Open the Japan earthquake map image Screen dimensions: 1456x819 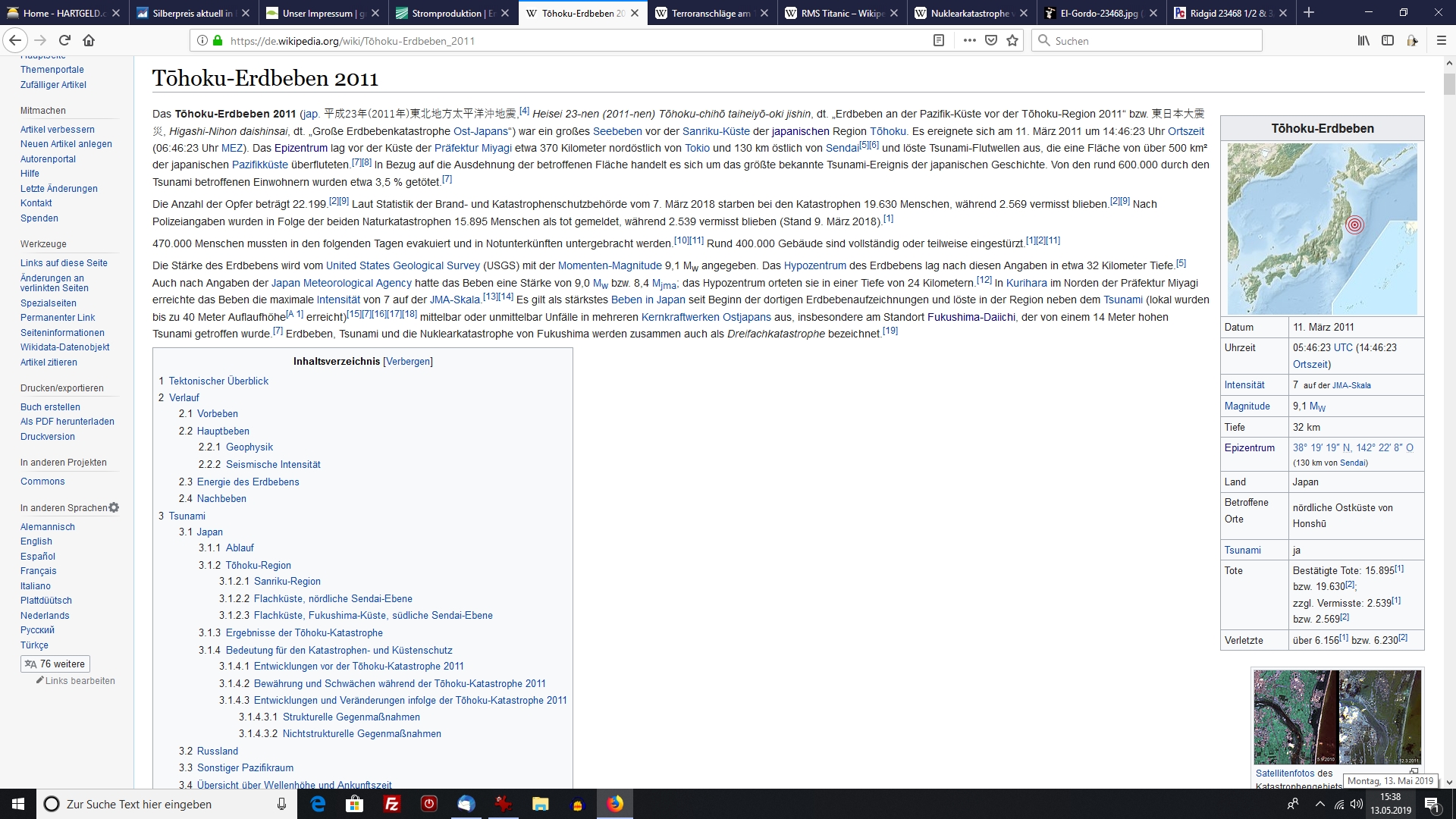pos(1322,229)
